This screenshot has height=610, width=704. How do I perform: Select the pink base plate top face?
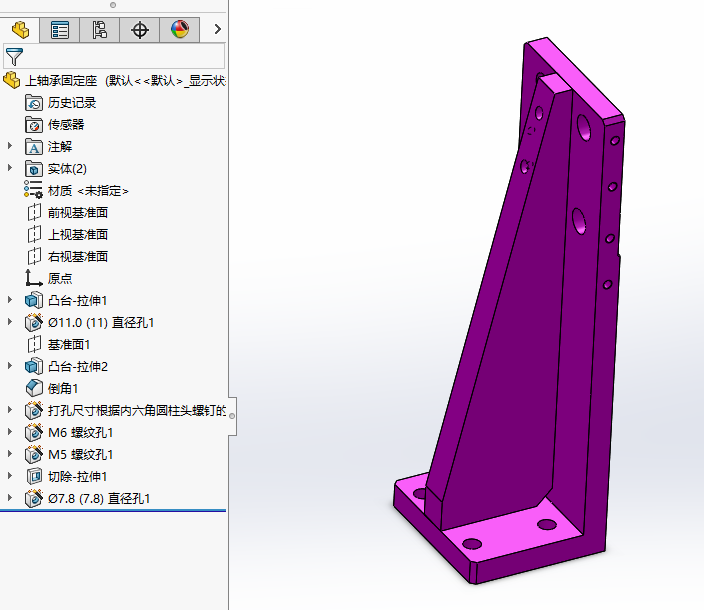pyautogui.click(x=510, y=530)
